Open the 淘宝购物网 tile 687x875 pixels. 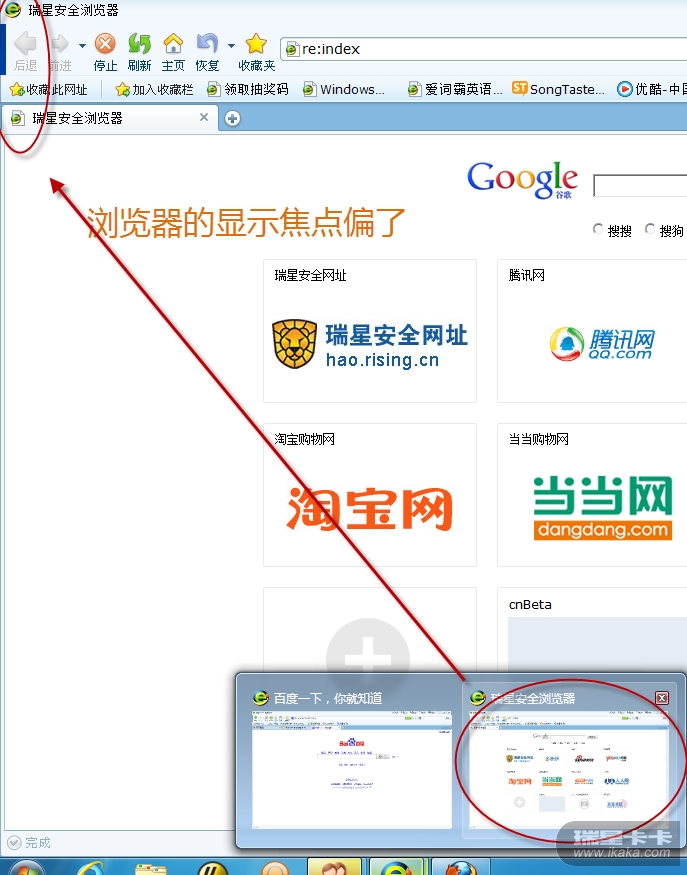click(370, 495)
